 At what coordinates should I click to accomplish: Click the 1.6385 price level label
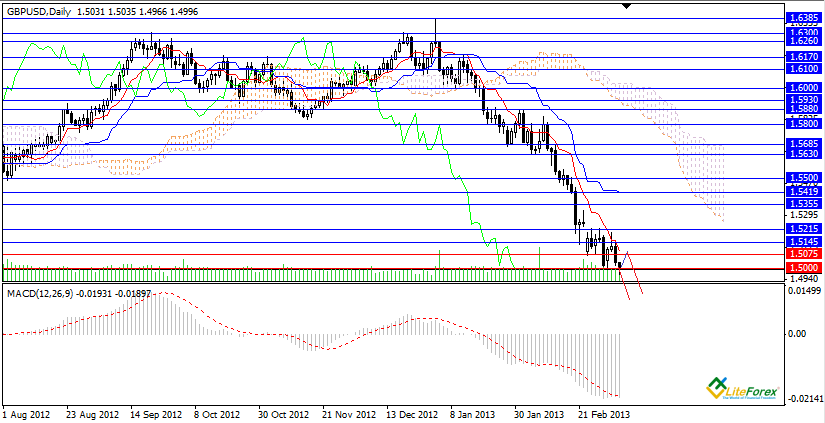click(803, 18)
